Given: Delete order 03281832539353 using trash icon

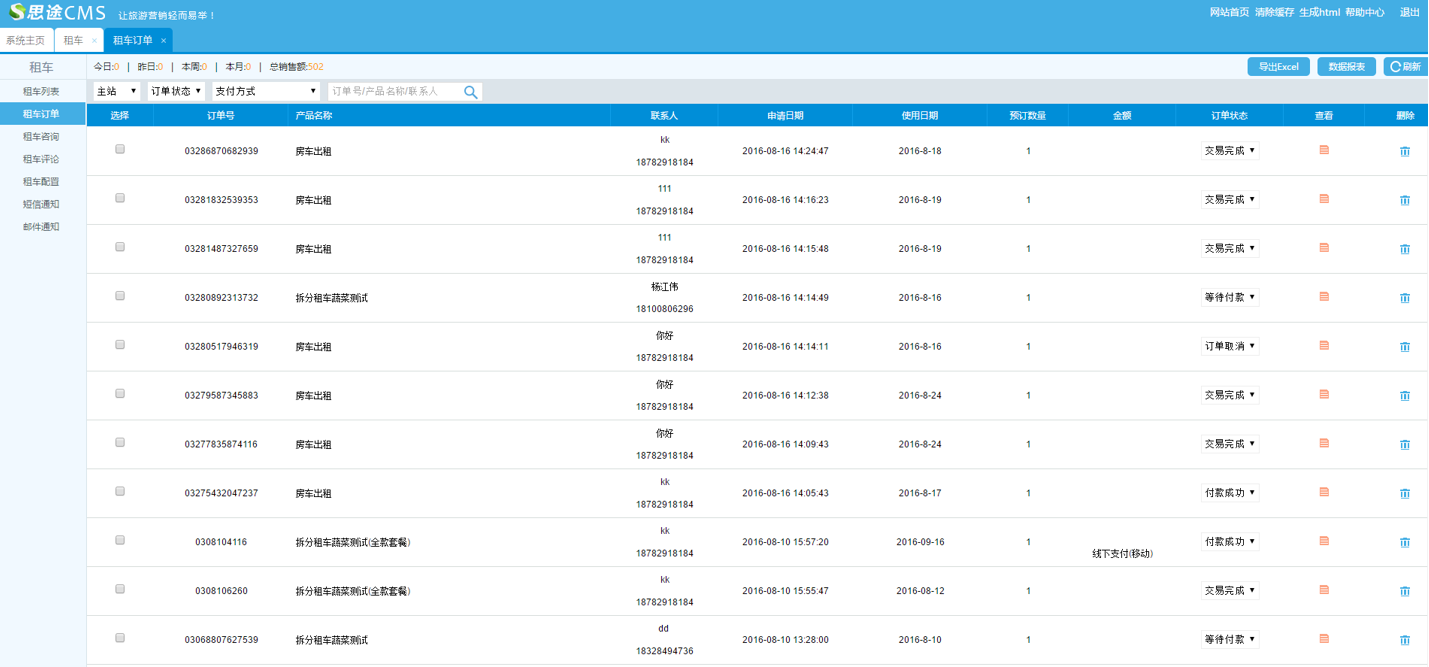Looking at the screenshot, I should (1404, 200).
